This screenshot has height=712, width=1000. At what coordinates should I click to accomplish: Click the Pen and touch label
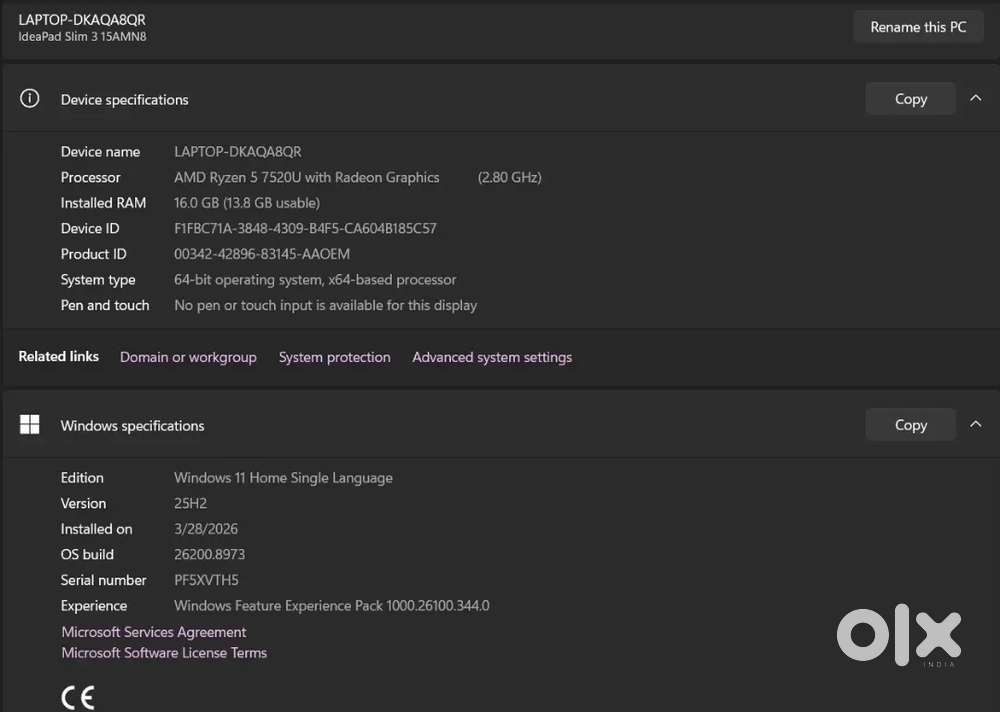pos(105,306)
